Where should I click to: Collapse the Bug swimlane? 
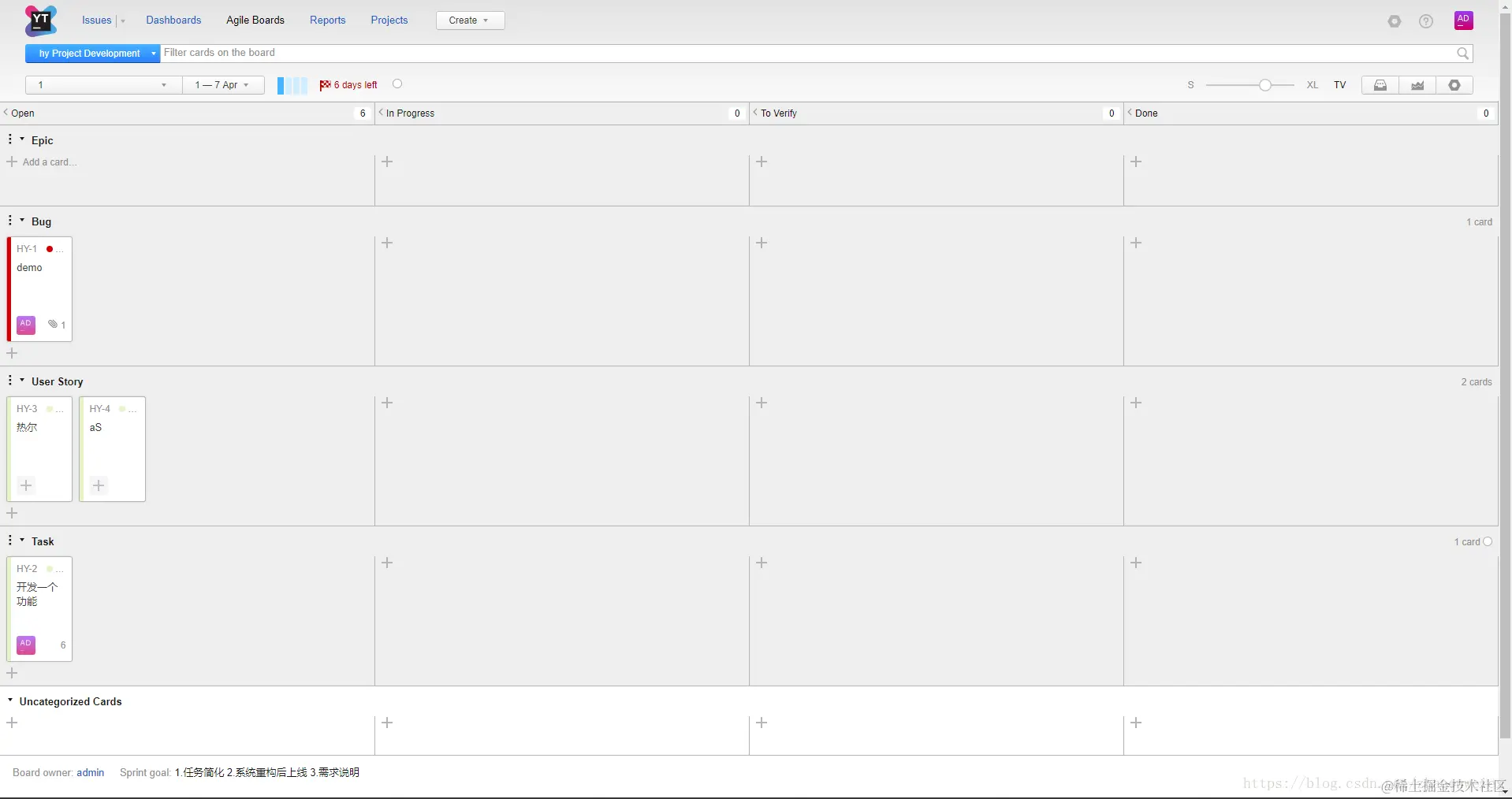(22, 220)
